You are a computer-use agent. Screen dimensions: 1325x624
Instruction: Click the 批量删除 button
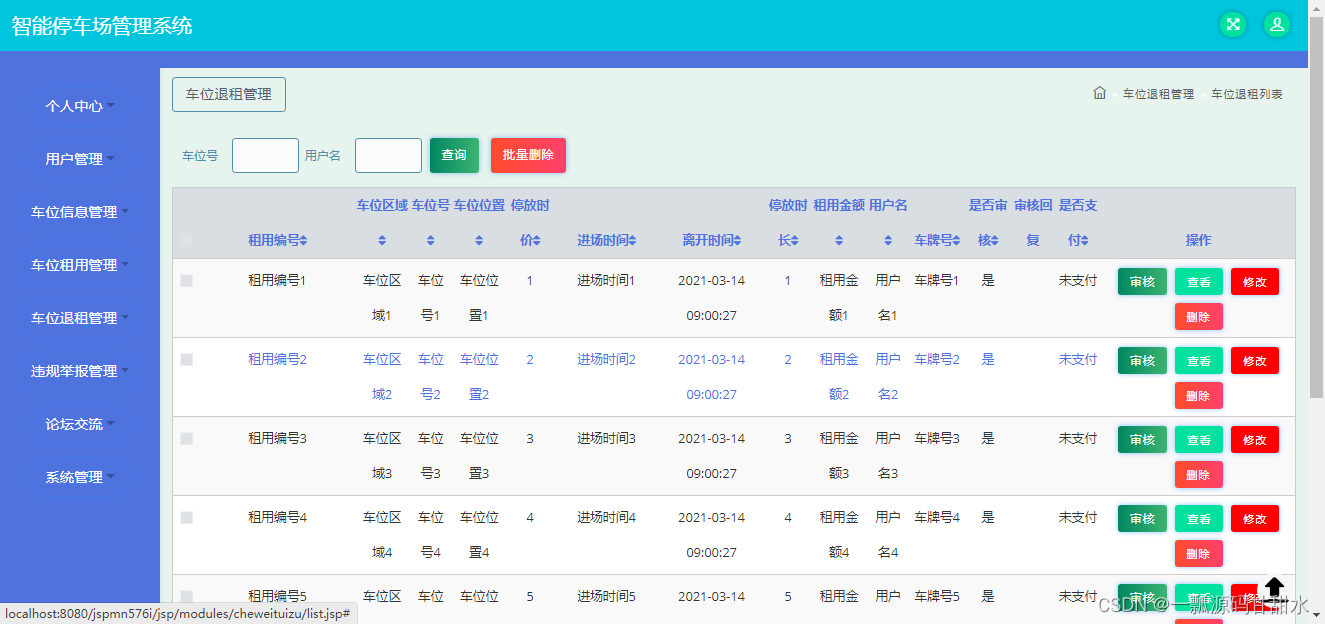(528, 155)
